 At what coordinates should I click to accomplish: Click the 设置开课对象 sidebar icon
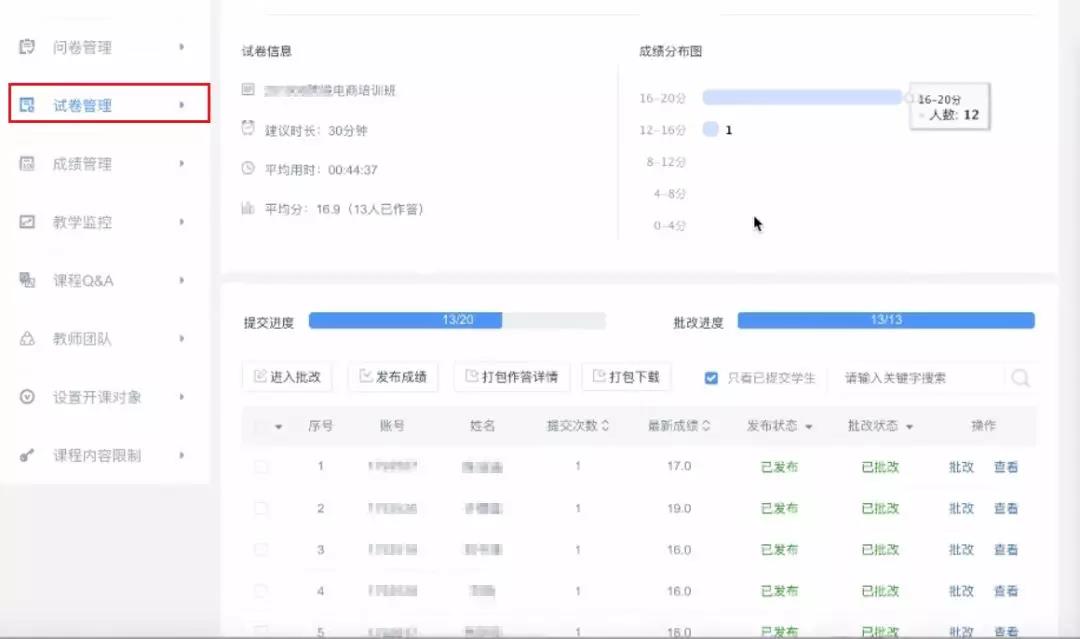click(27, 397)
